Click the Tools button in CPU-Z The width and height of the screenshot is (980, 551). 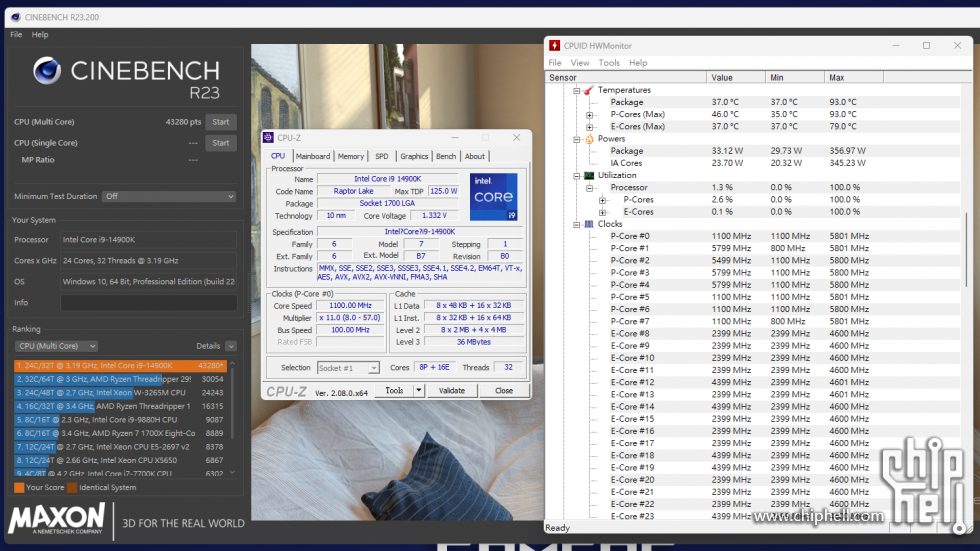394,390
